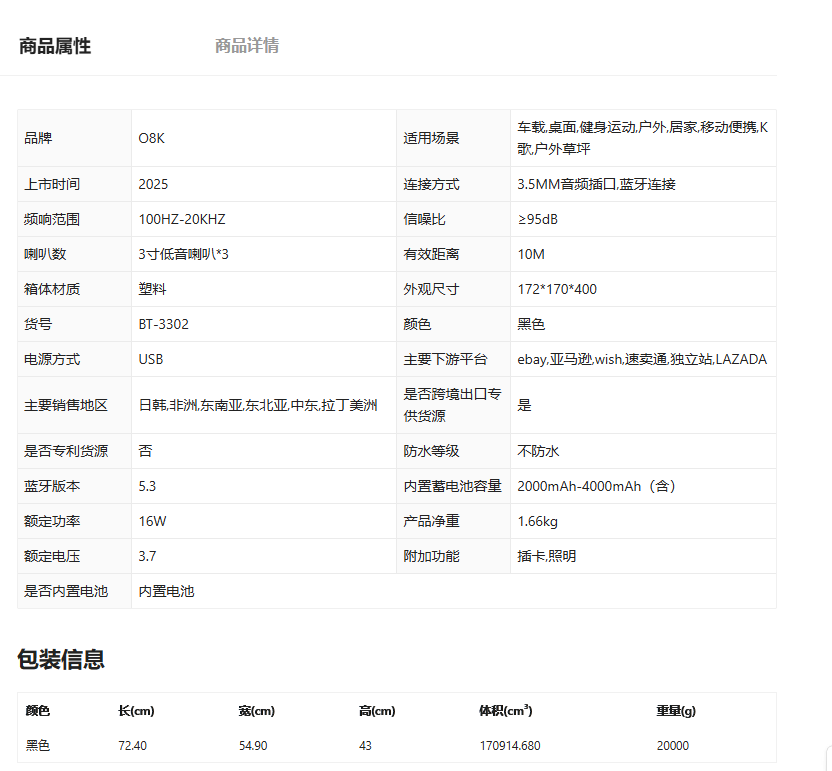Click the 包装信息 section heading
The image size is (832, 771).
[61, 659]
